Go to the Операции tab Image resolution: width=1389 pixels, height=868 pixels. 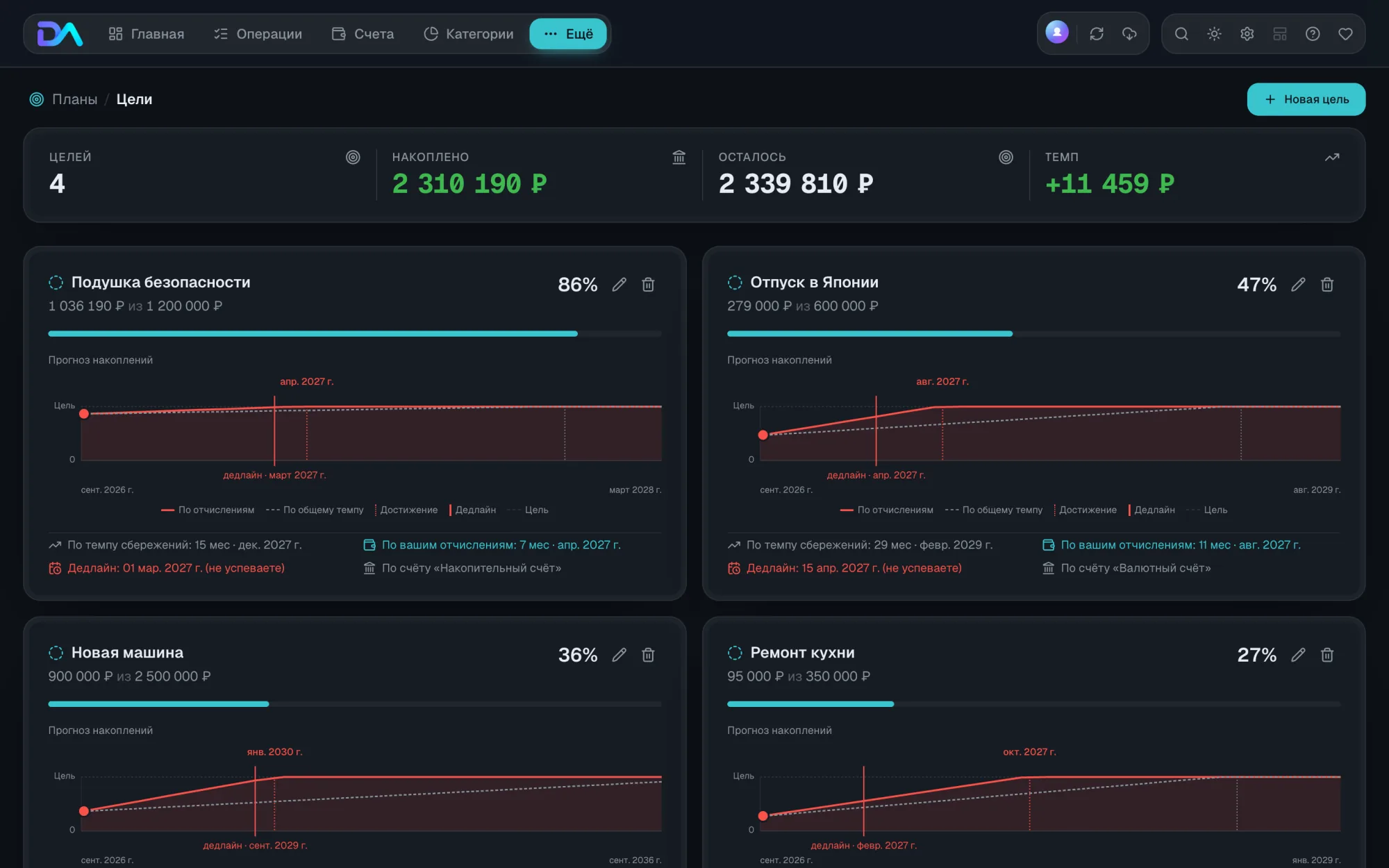(258, 34)
